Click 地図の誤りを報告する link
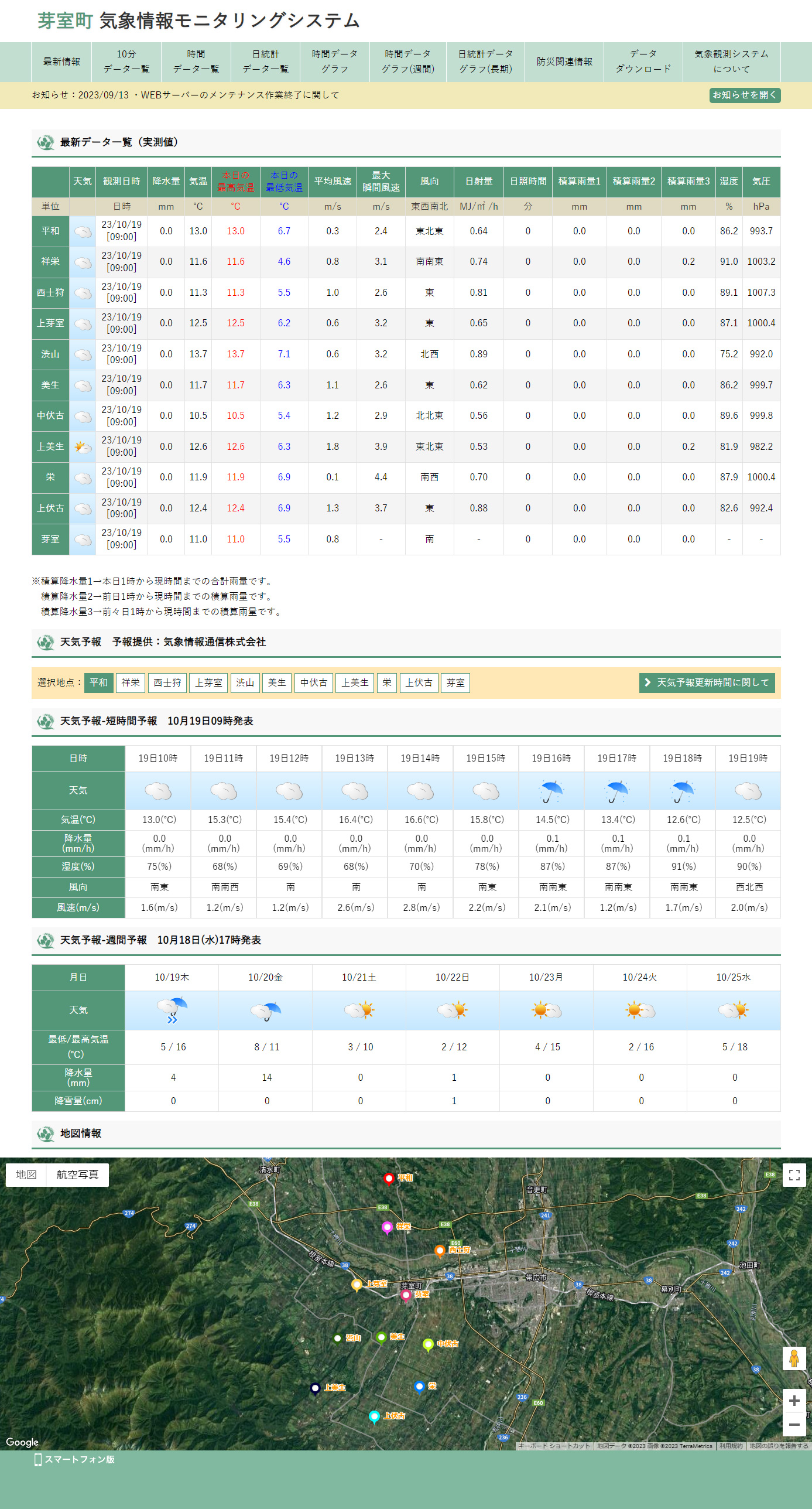Image resolution: width=812 pixels, height=1509 pixels. point(779,1446)
